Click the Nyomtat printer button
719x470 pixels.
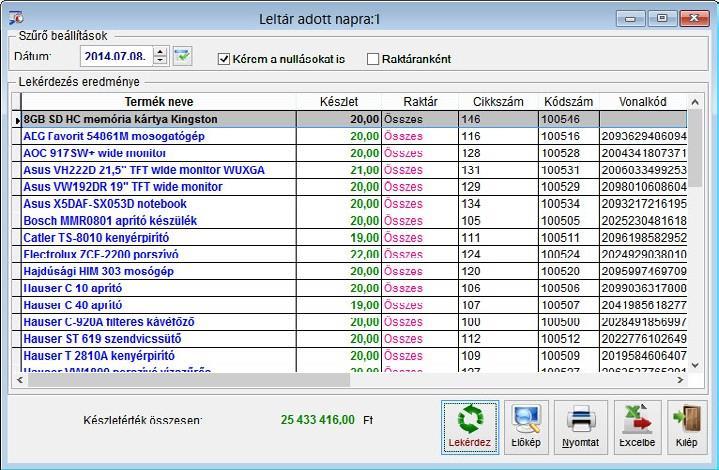pyautogui.click(x=581, y=427)
